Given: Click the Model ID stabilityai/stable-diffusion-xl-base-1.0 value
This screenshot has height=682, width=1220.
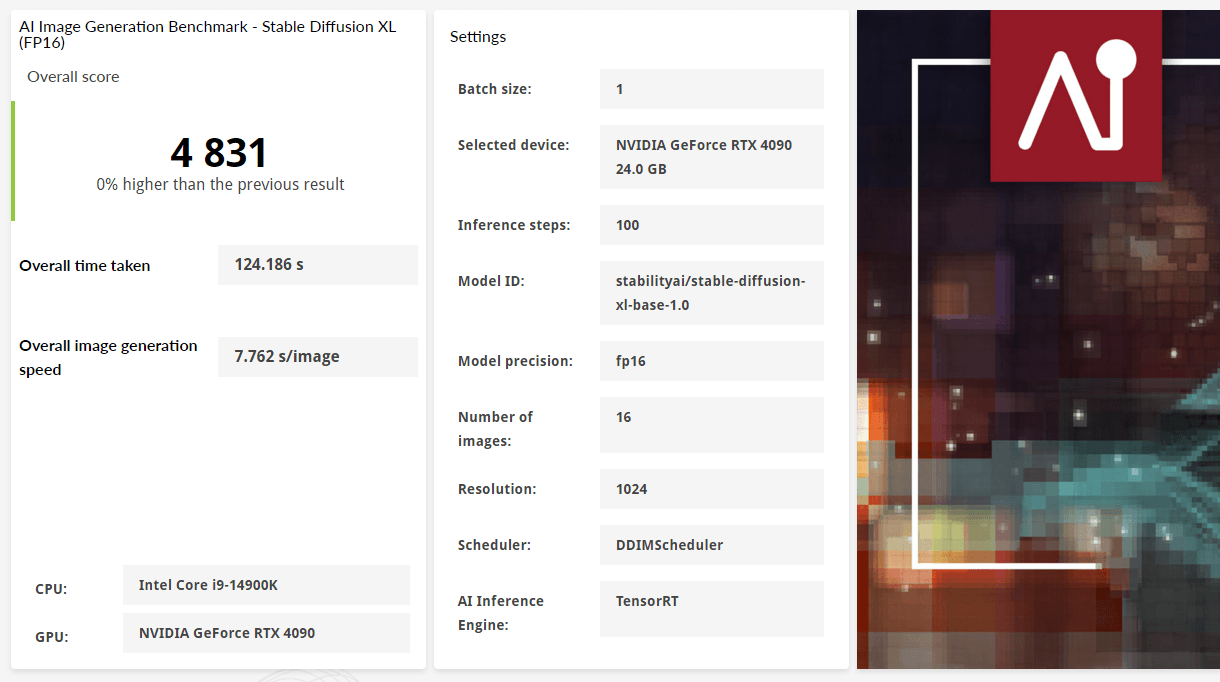Looking at the screenshot, I should click(712, 293).
